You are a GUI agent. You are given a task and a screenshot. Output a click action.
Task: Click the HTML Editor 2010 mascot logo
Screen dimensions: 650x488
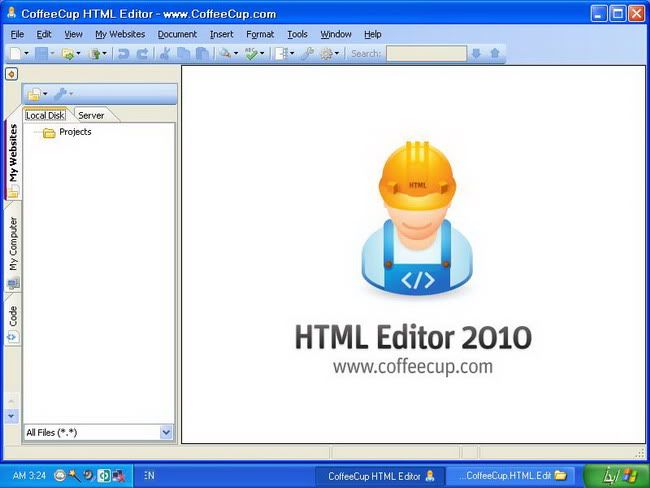click(417, 218)
